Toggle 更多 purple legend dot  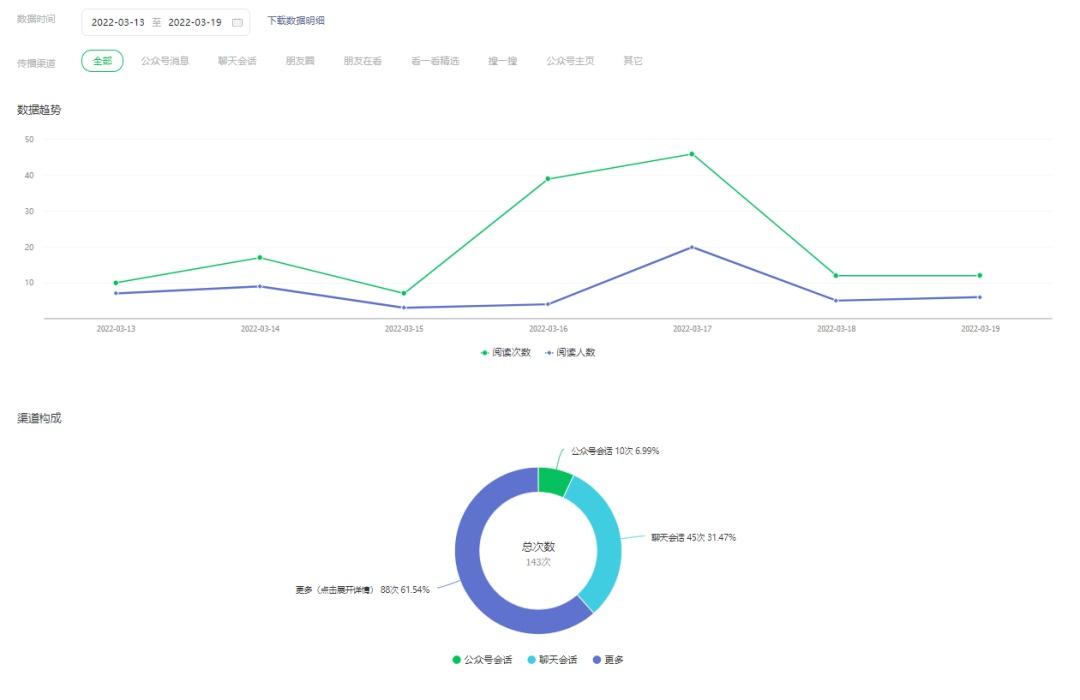click(596, 660)
